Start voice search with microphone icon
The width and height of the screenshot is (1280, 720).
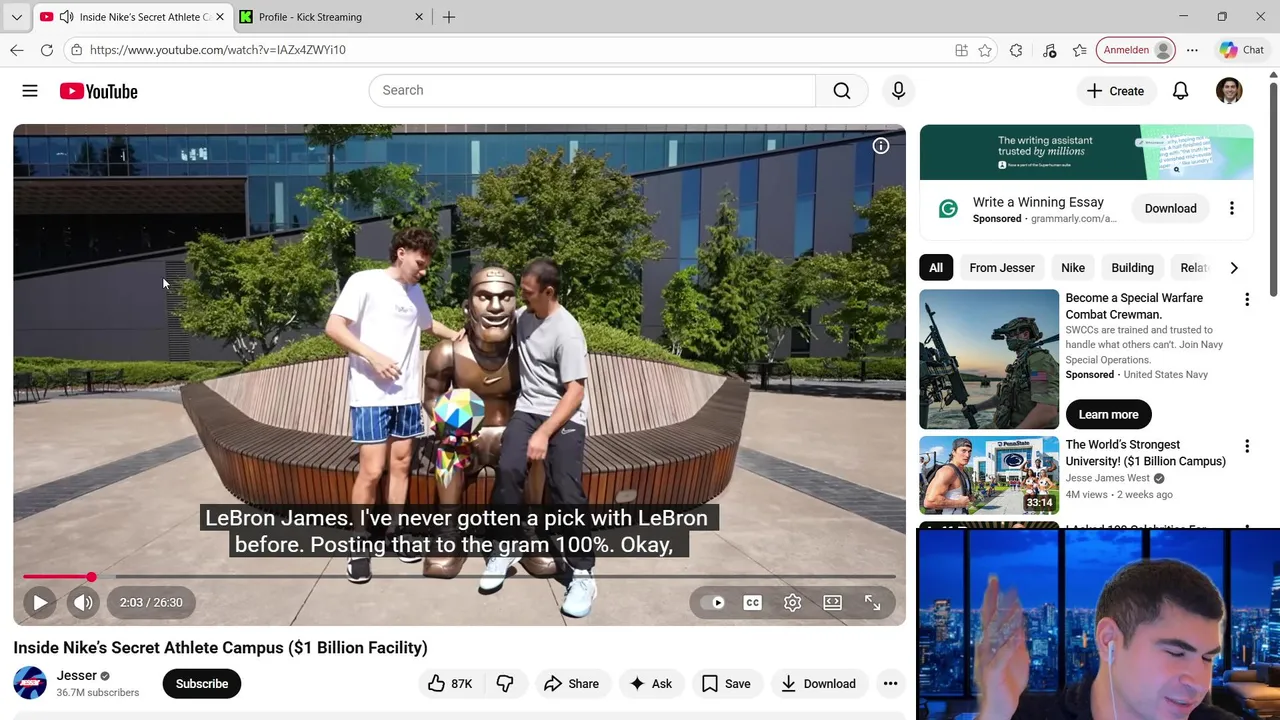pyautogui.click(x=898, y=91)
